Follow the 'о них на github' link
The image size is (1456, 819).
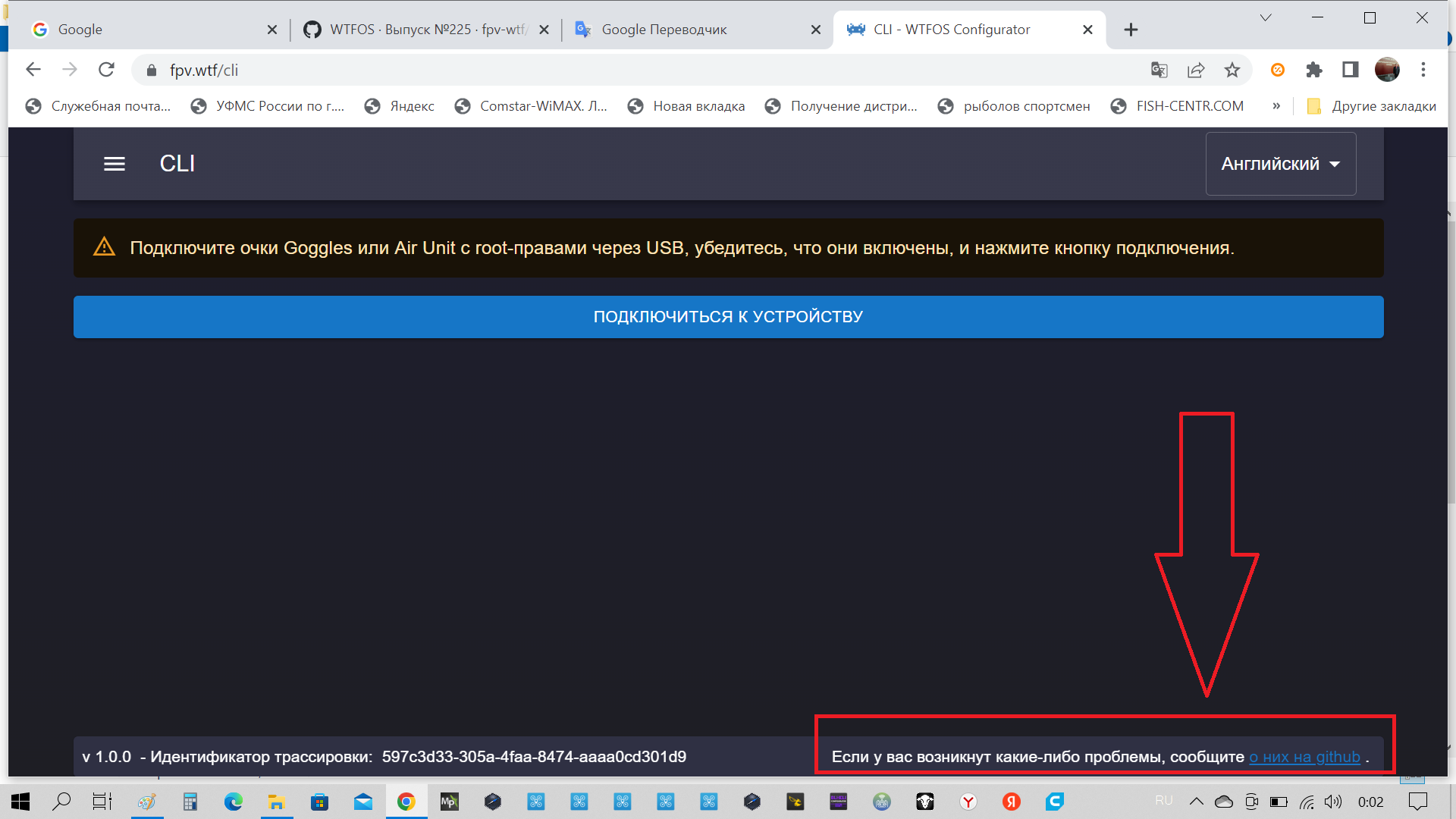(x=1305, y=756)
